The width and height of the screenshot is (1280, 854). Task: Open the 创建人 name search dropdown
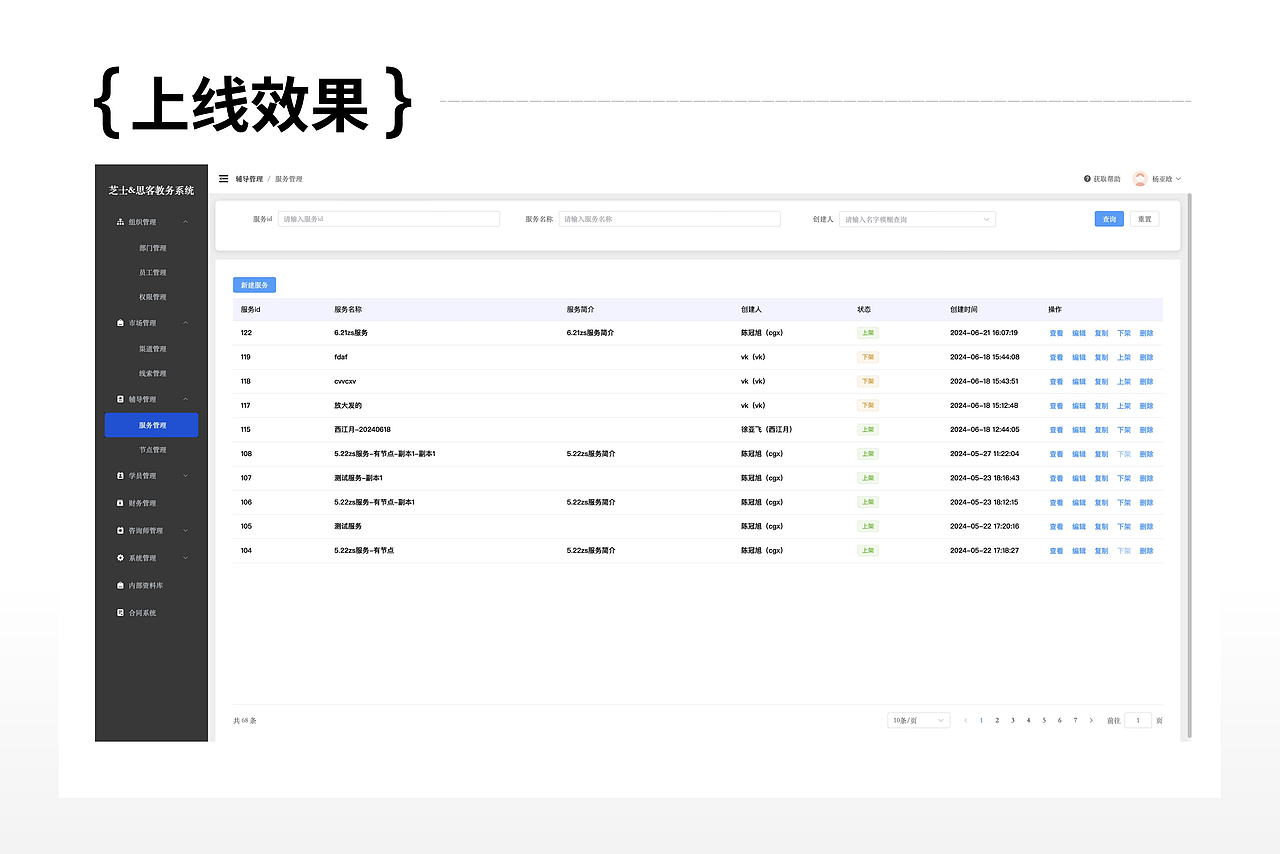pyautogui.click(x=915, y=218)
